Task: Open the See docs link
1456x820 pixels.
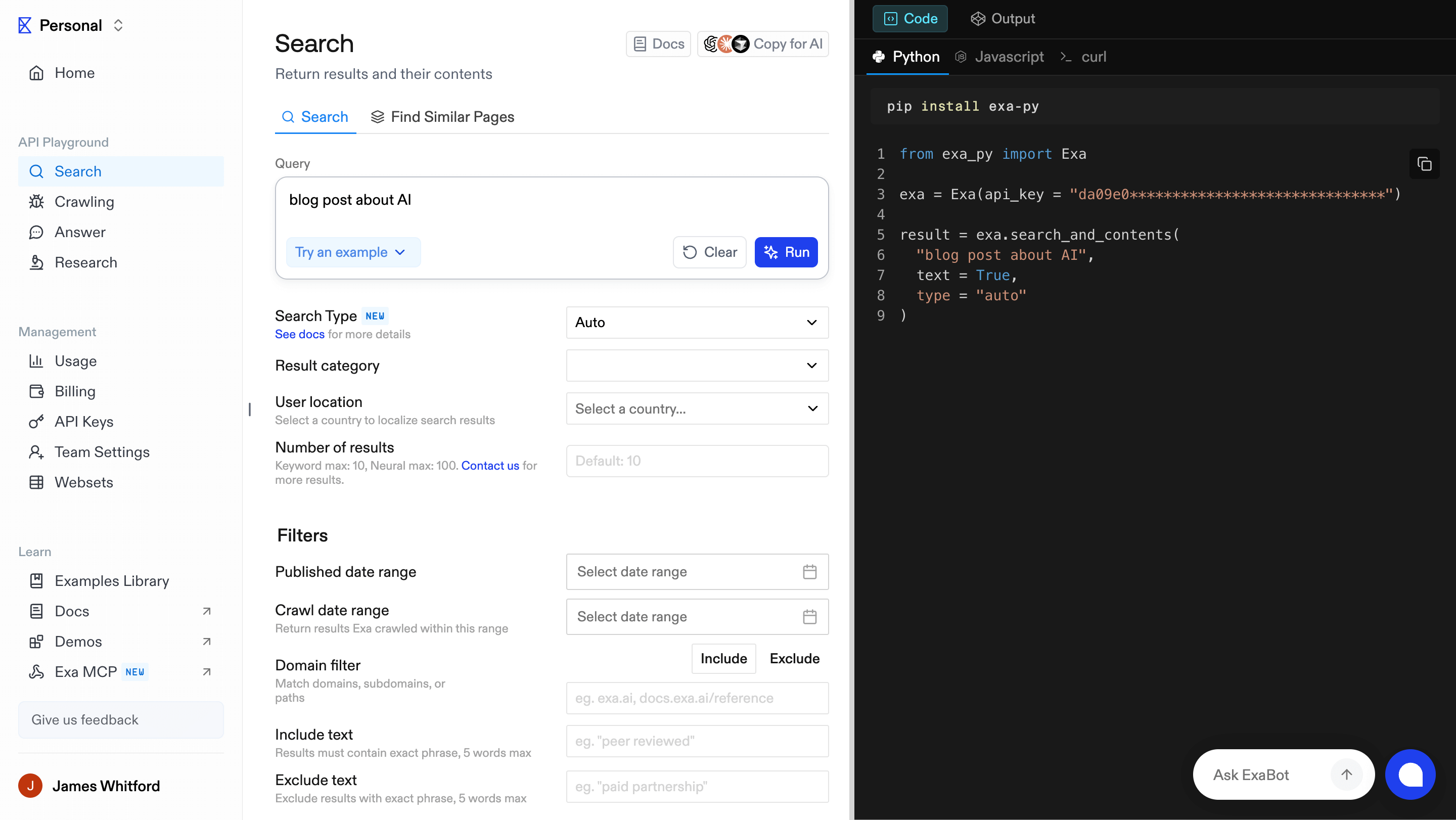Action: point(300,334)
